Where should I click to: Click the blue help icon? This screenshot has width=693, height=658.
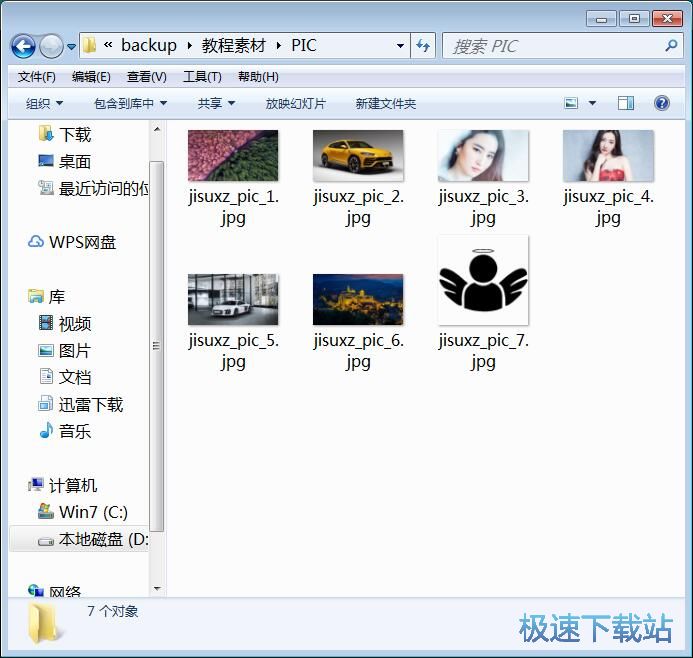[x=662, y=103]
